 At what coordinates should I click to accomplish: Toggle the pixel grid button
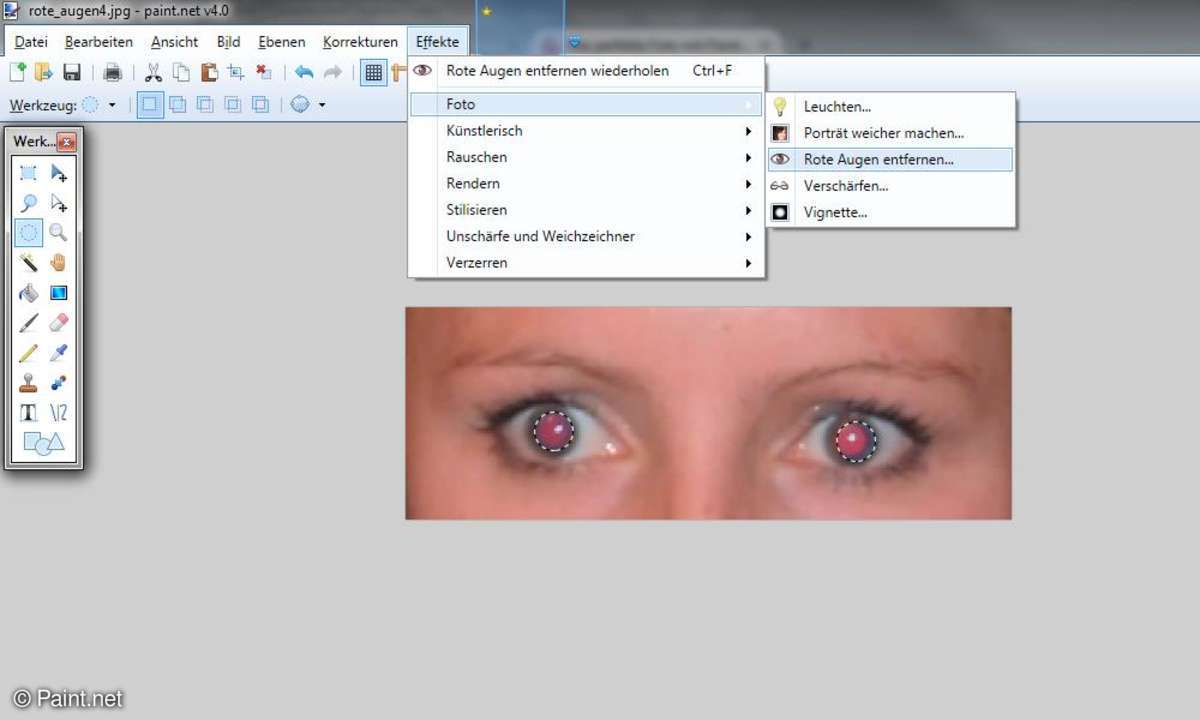pos(373,72)
